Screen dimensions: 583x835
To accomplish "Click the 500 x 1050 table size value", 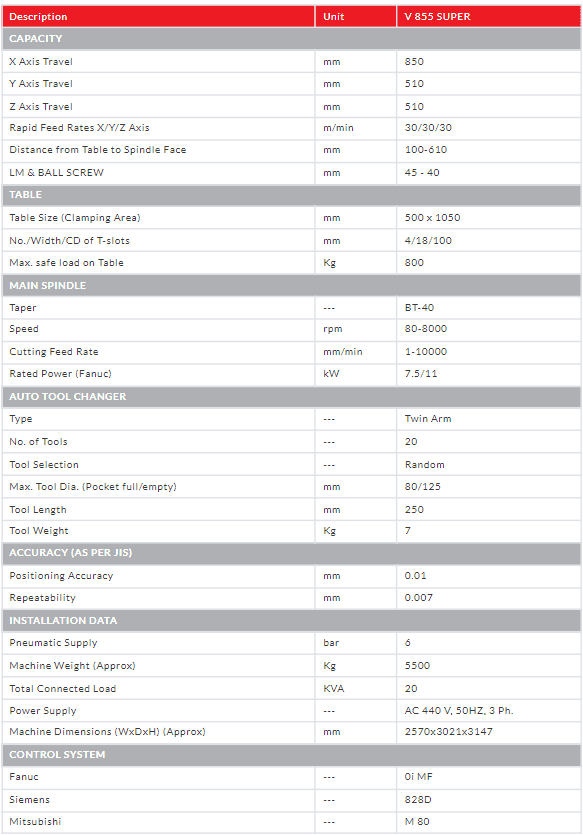I will coord(432,218).
